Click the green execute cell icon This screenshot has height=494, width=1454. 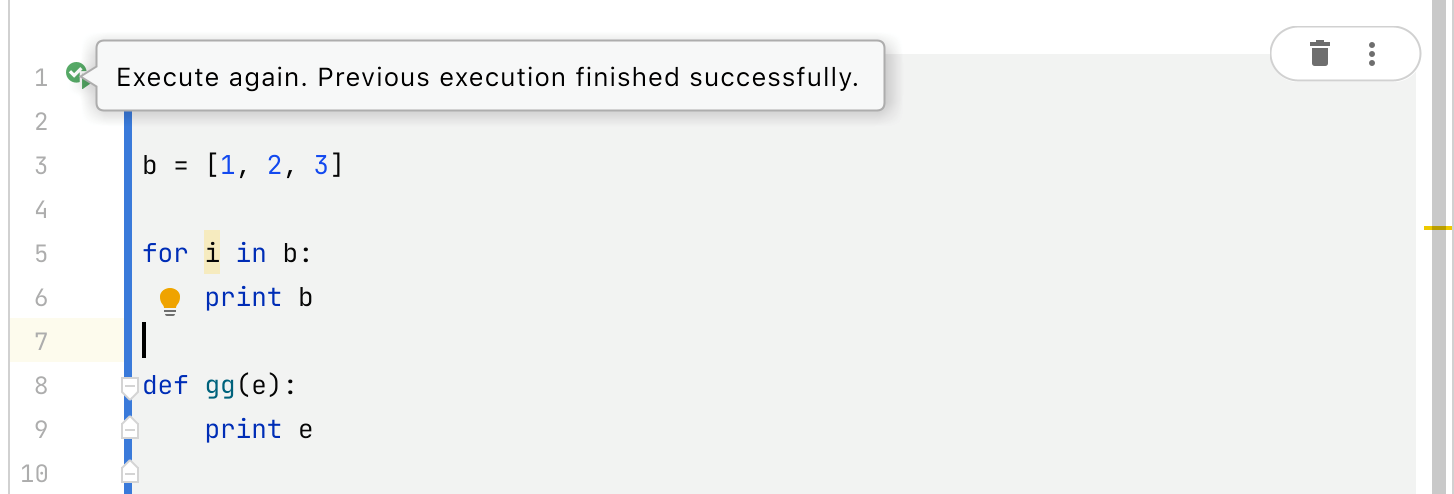click(77, 74)
